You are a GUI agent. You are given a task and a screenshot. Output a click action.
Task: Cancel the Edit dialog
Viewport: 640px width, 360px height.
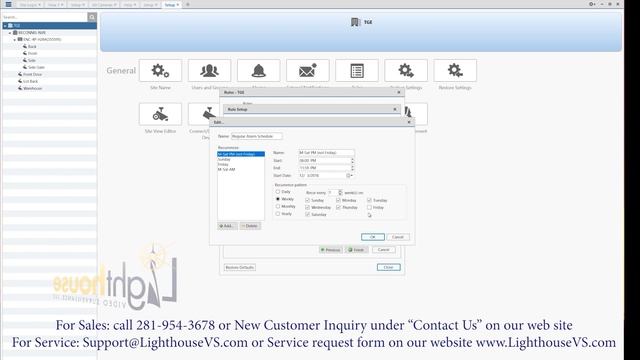point(398,237)
